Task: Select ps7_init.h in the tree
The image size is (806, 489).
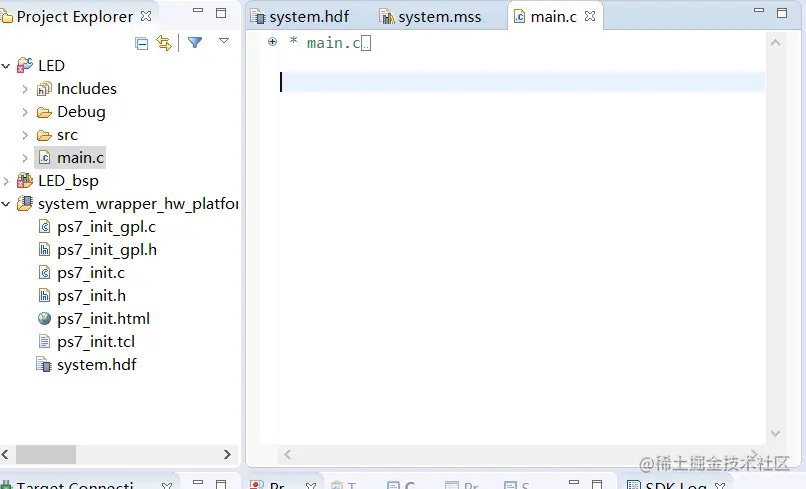Action: coord(91,296)
